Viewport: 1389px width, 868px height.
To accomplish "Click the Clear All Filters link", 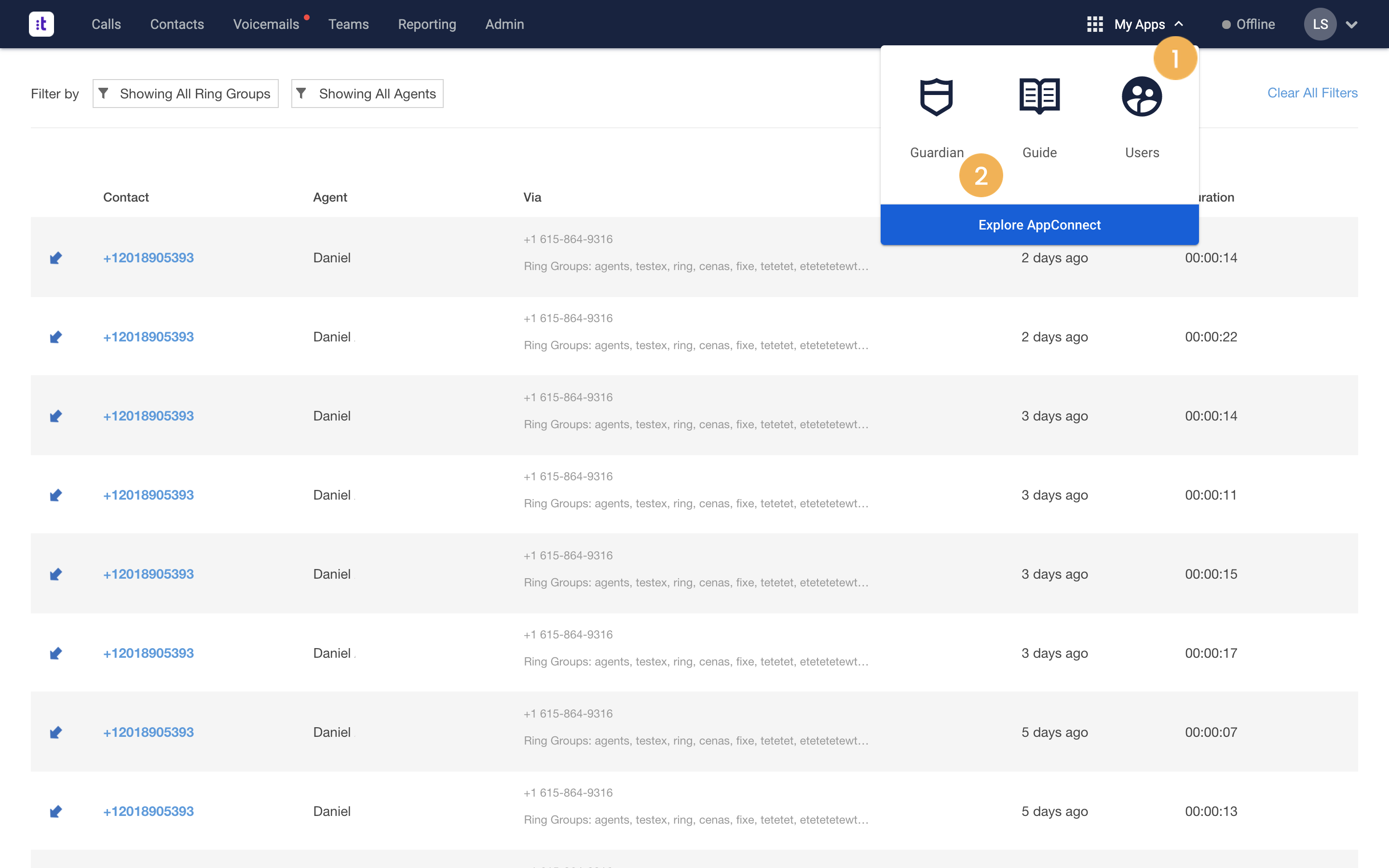I will tap(1313, 93).
